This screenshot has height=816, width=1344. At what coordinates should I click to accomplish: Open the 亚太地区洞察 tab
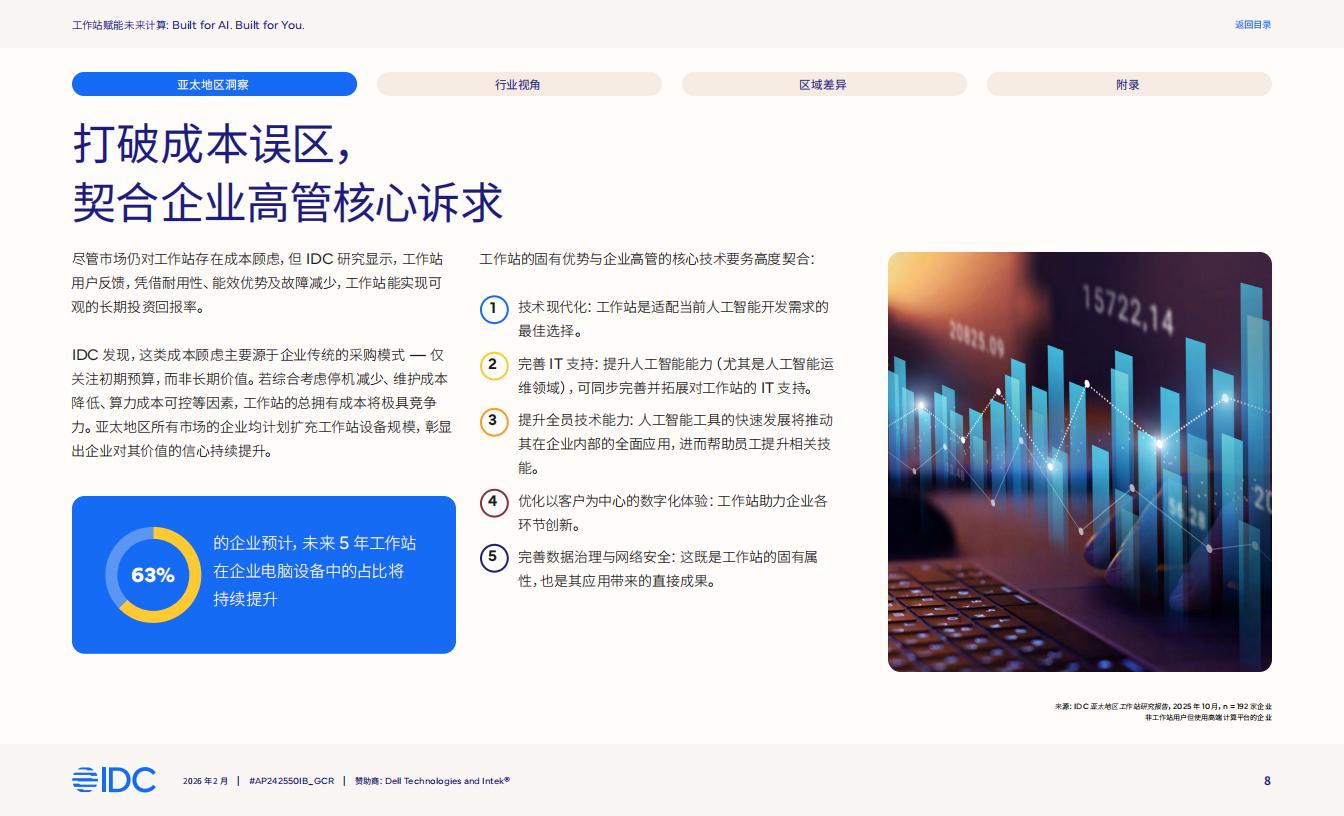214,84
